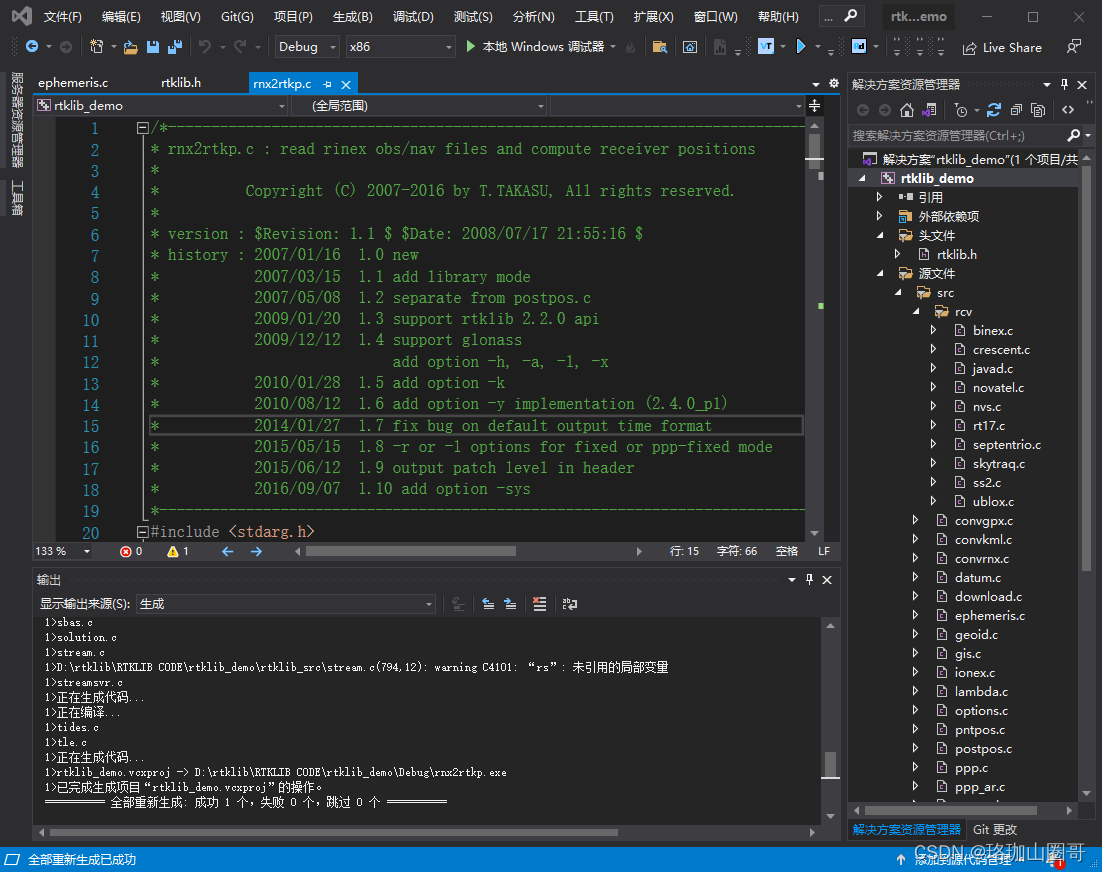Open the Debug configuration dropdown
The height and width of the screenshot is (872, 1102).
pyautogui.click(x=306, y=46)
